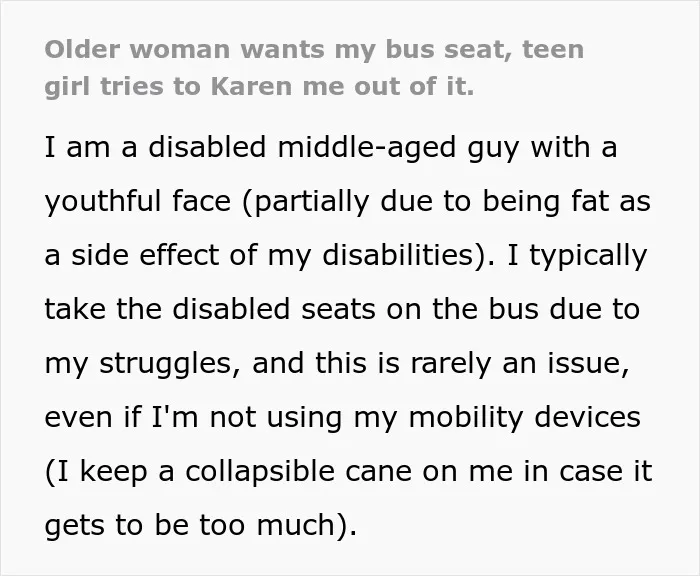This screenshot has height=576, width=700.
Task: Click the words "on me in case it"
Action: (x=538, y=472)
